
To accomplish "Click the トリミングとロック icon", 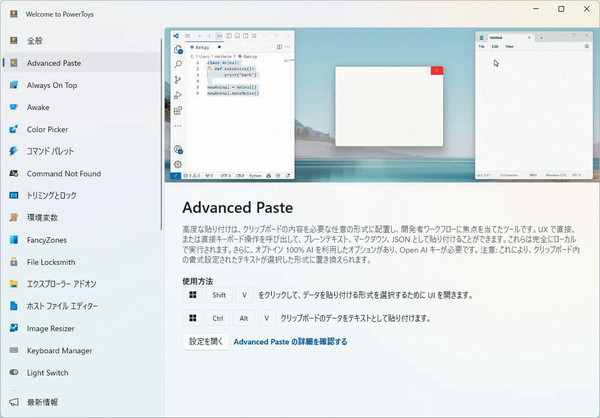I will [14, 195].
